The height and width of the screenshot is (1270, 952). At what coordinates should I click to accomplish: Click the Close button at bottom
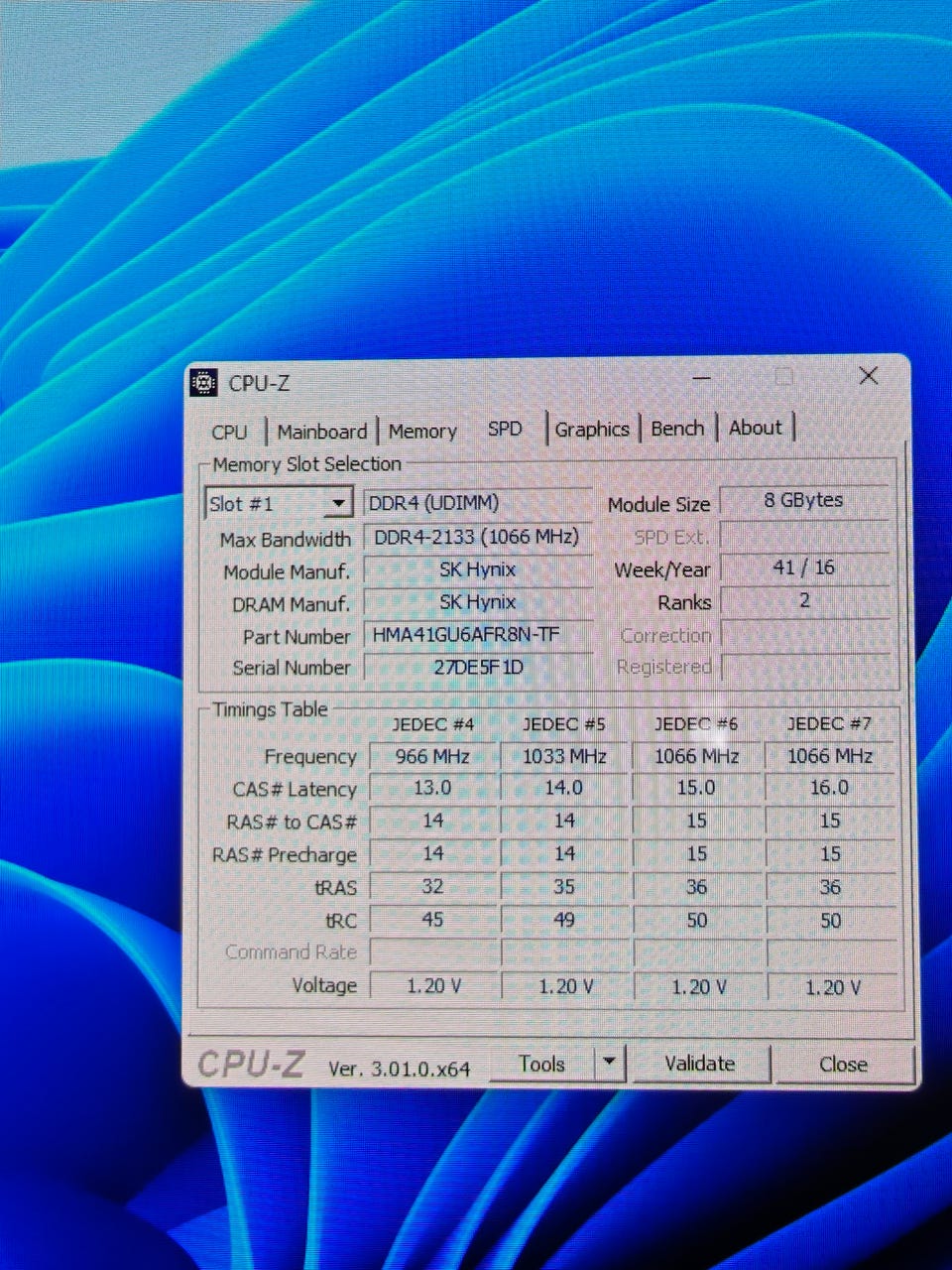(843, 1064)
